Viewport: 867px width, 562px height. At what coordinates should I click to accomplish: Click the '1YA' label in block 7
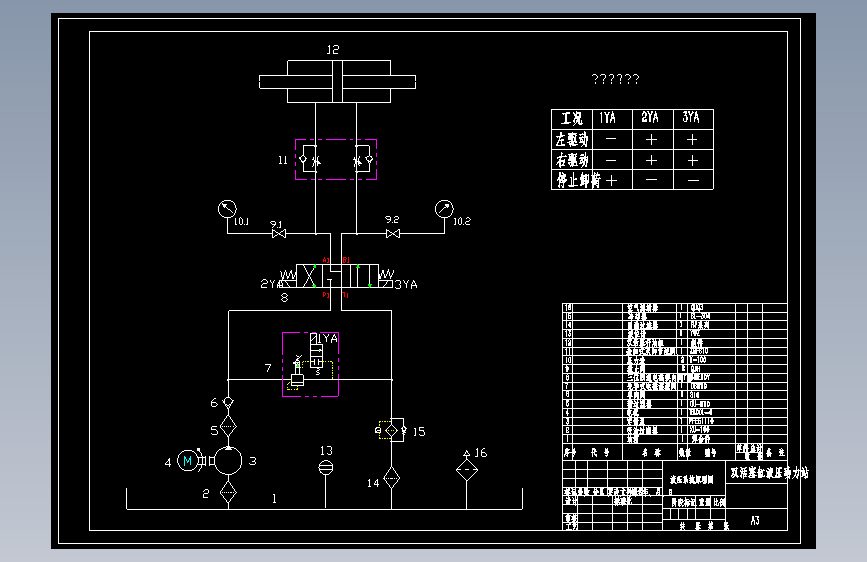tap(327, 338)
